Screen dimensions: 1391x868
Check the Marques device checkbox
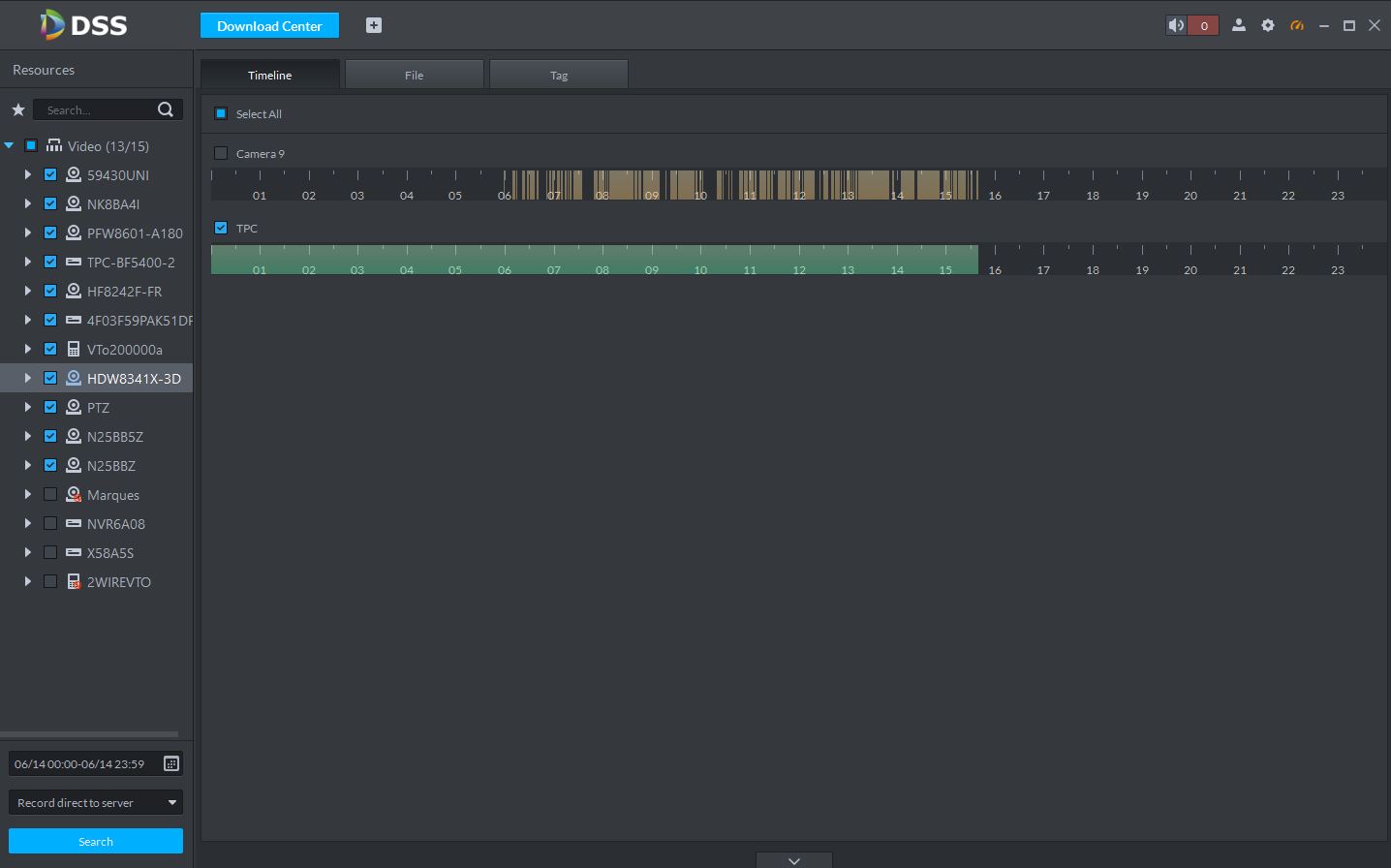click(x=50, y=494)
